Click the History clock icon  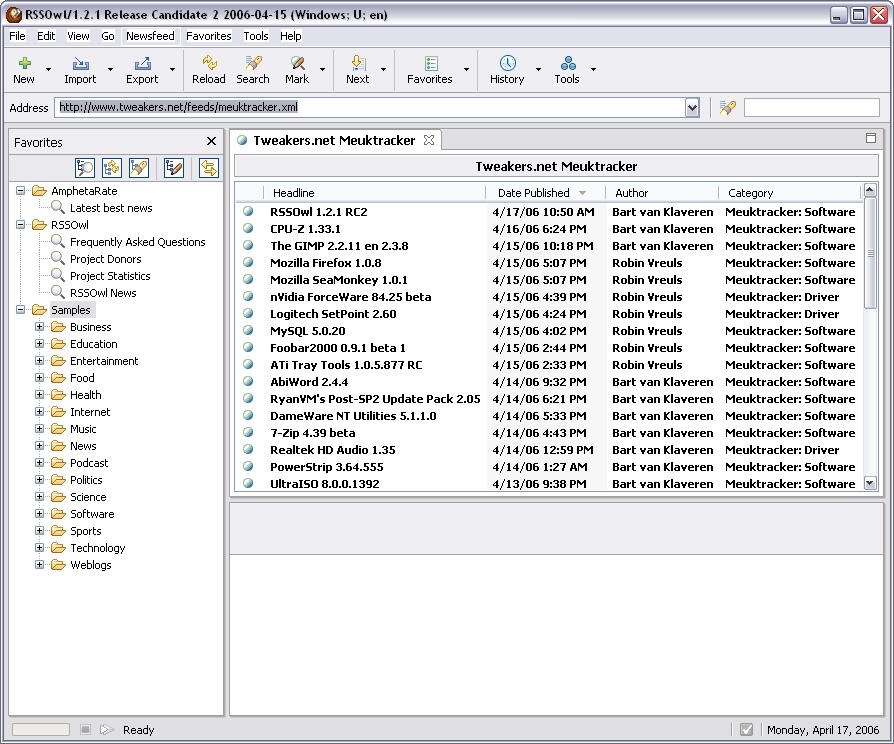point(507,64)
